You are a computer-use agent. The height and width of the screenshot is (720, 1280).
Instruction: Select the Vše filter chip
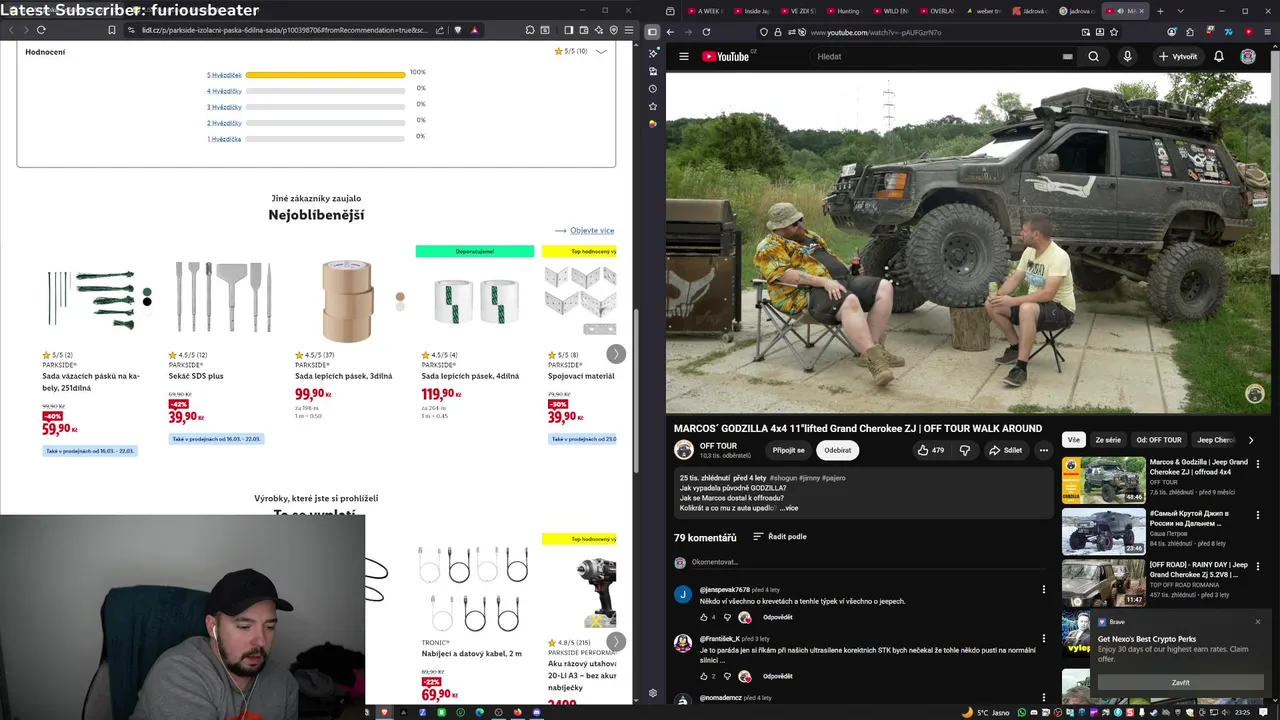point(1074,440)
